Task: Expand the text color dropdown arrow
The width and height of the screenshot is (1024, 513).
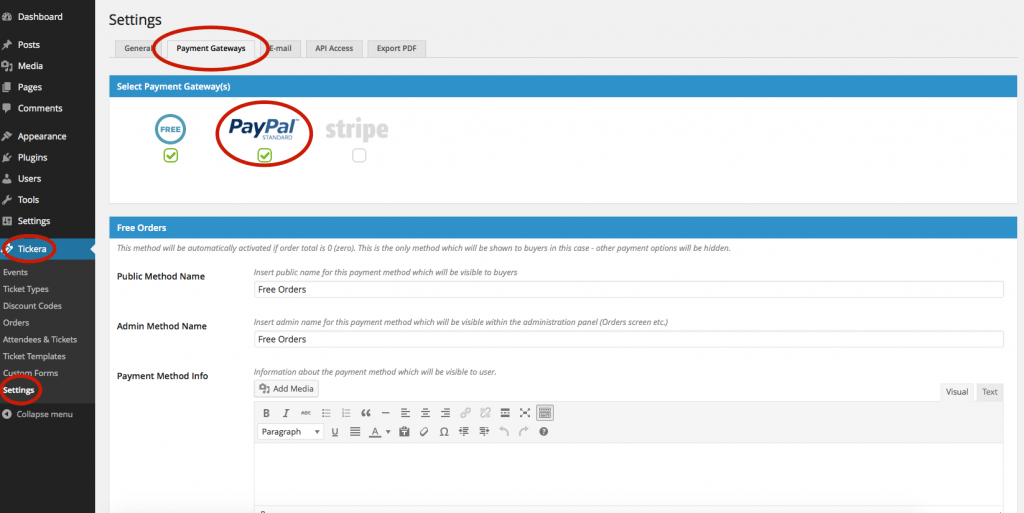Action: click(x=388, y=432)
